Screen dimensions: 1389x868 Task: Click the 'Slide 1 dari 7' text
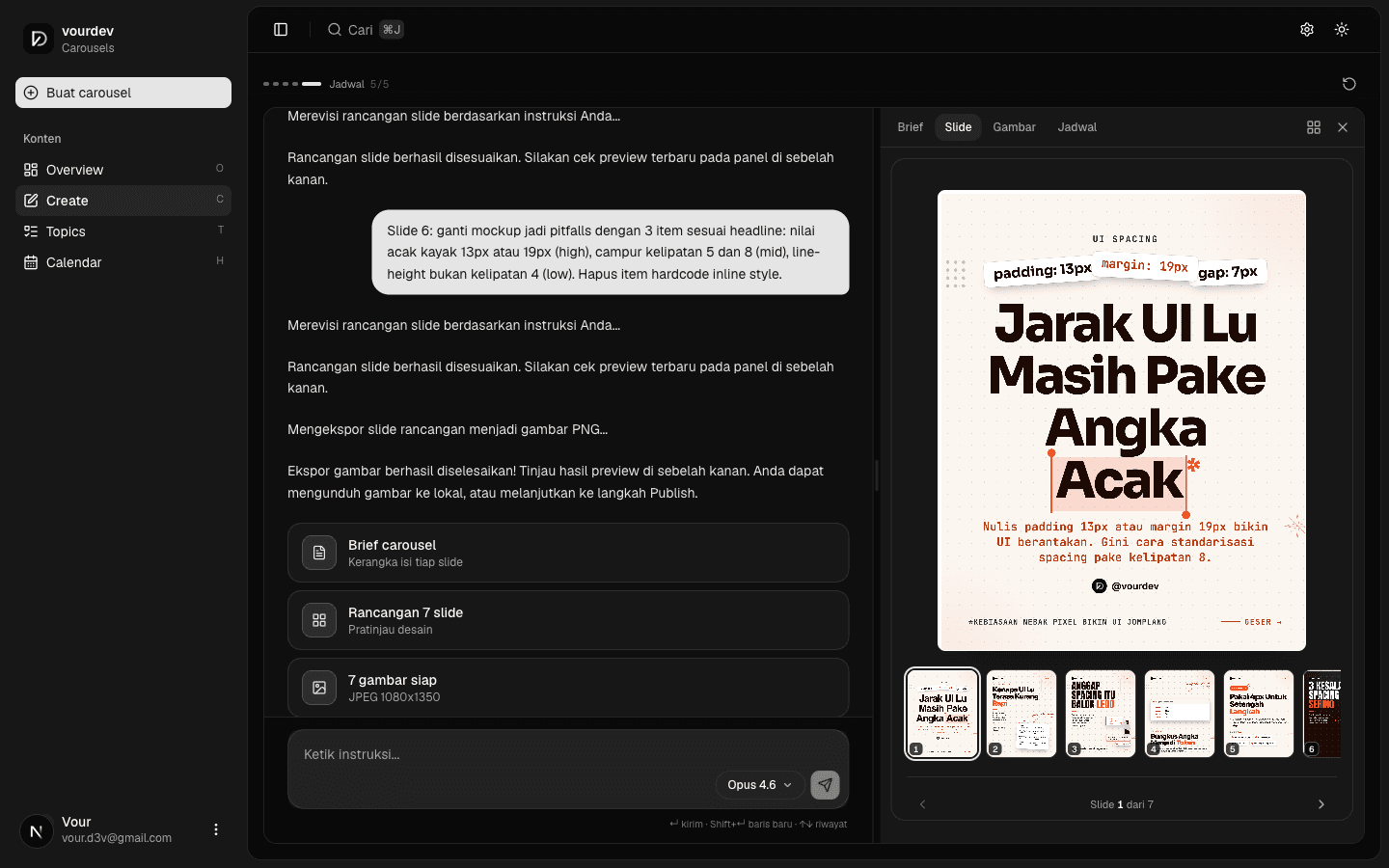coord(1122,804)
